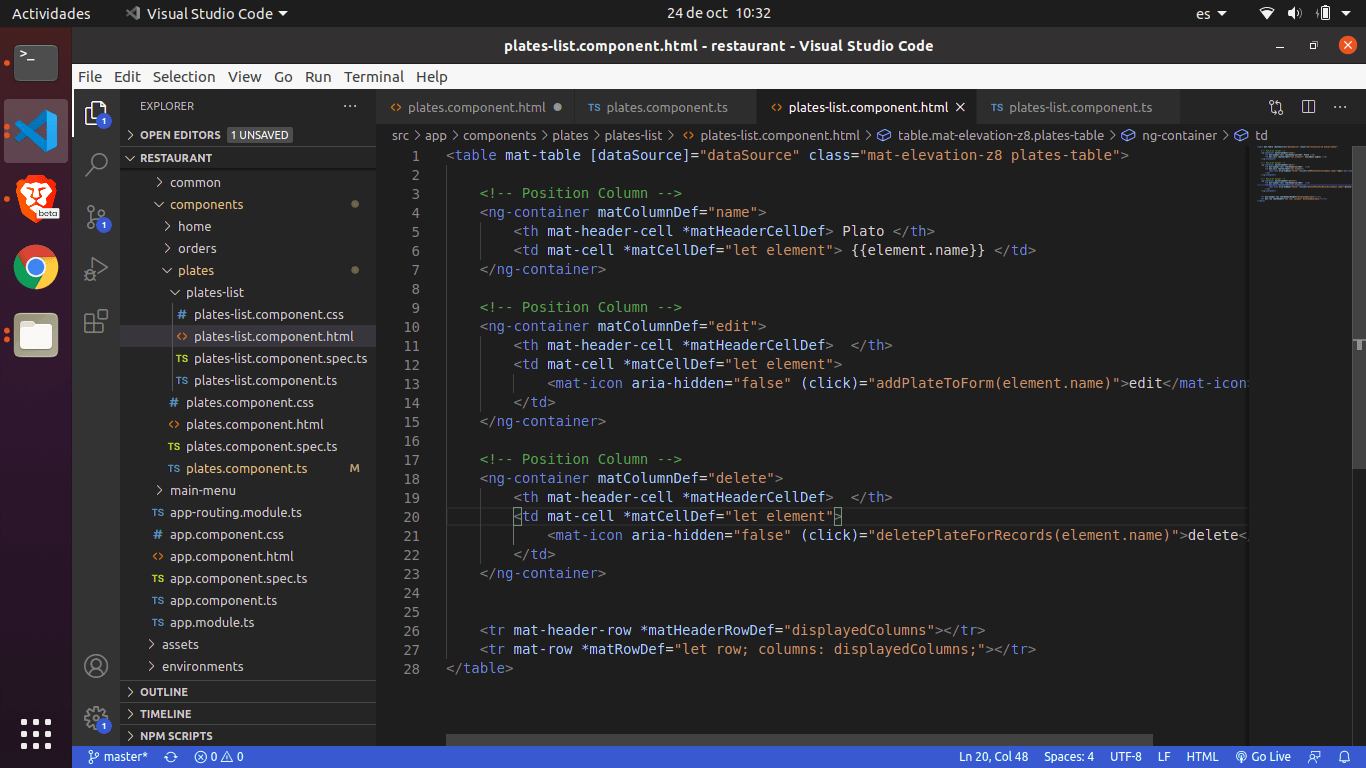
Task: Change the HTML language mode
Action: click(x=1202, y=757)
